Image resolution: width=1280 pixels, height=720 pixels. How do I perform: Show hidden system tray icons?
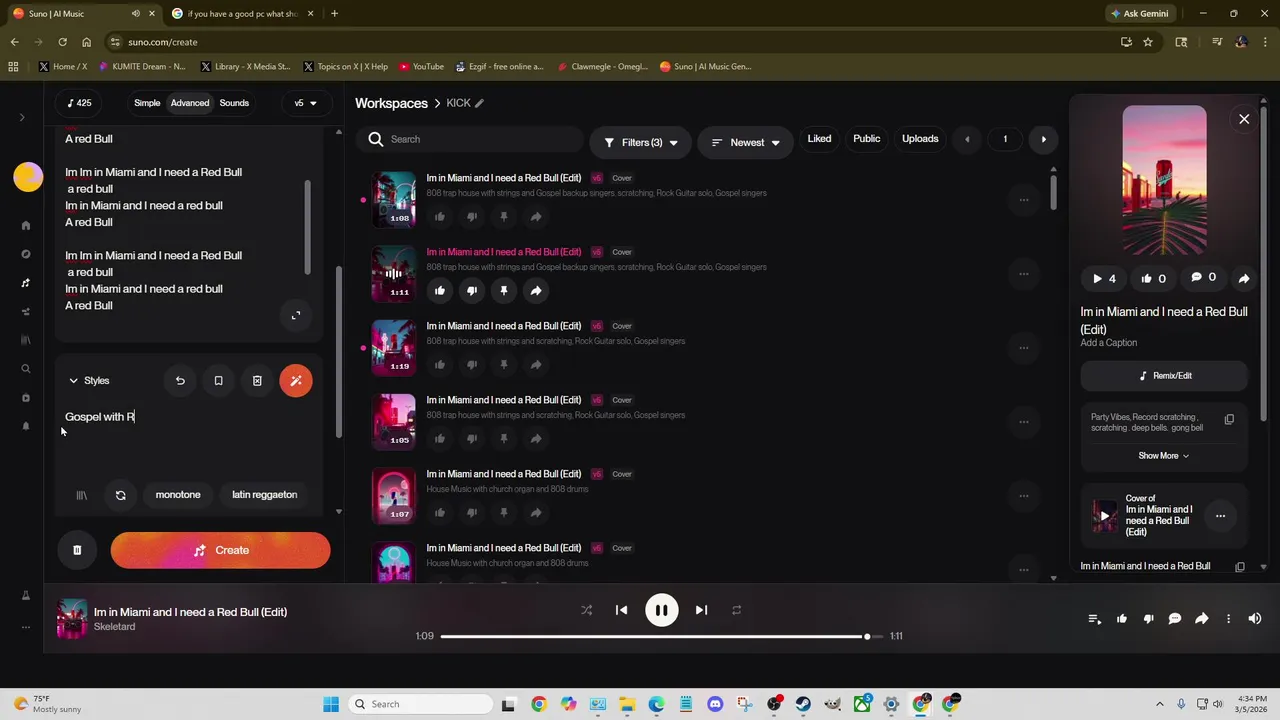[x=1160, y=704]
